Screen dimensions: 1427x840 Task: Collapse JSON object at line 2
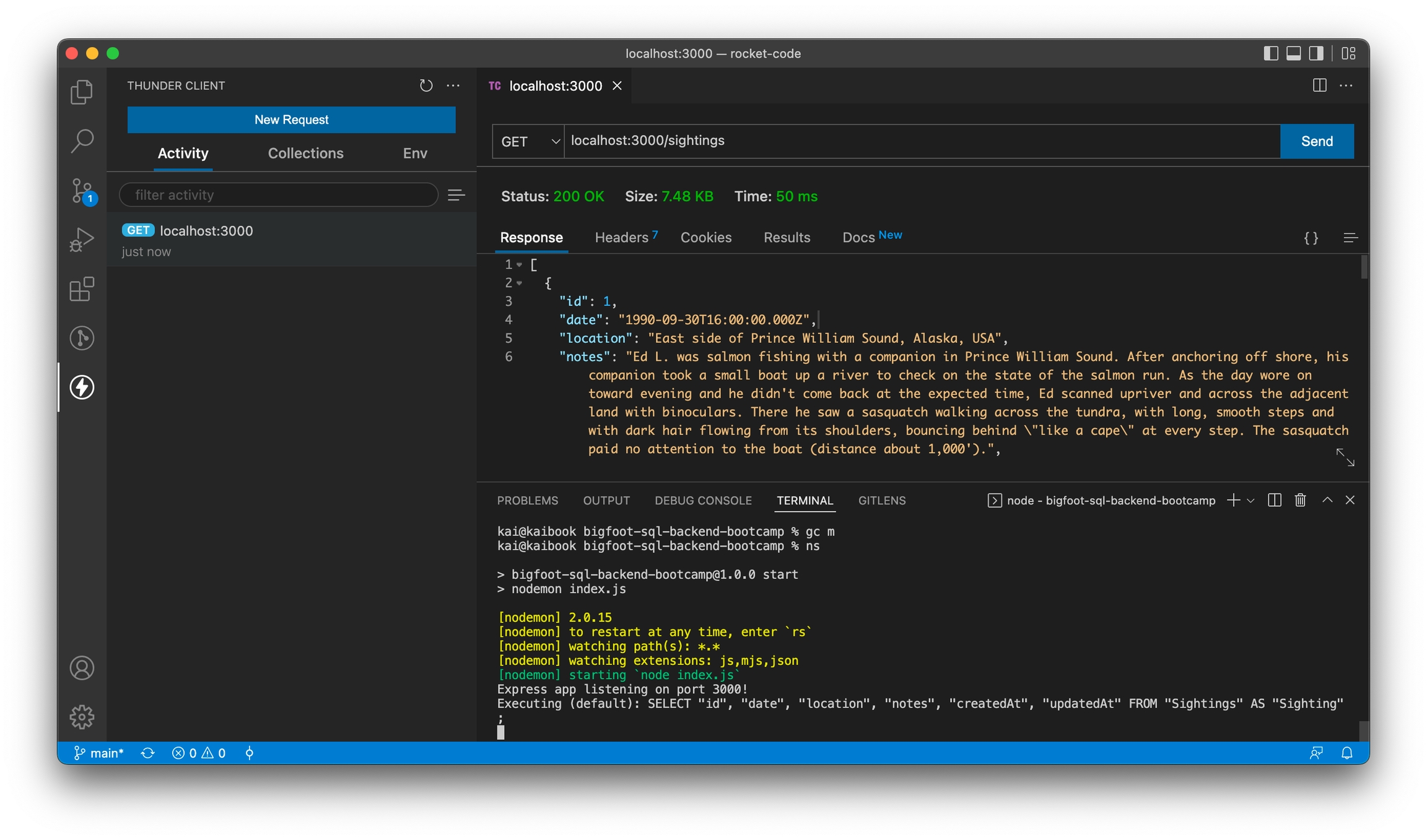[x=519, y=284]
